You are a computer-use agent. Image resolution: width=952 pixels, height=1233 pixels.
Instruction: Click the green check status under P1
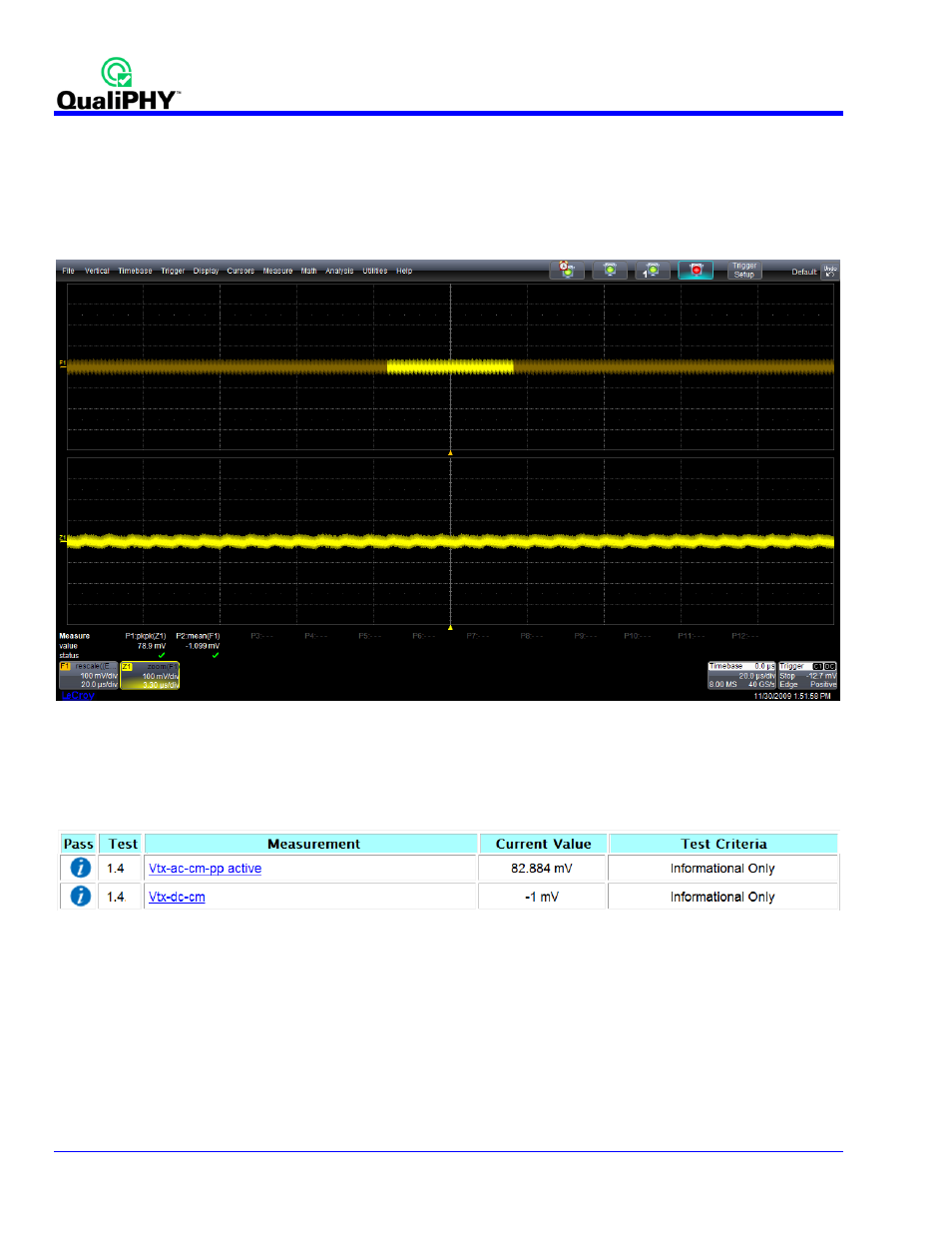click(x=162, y=655)
